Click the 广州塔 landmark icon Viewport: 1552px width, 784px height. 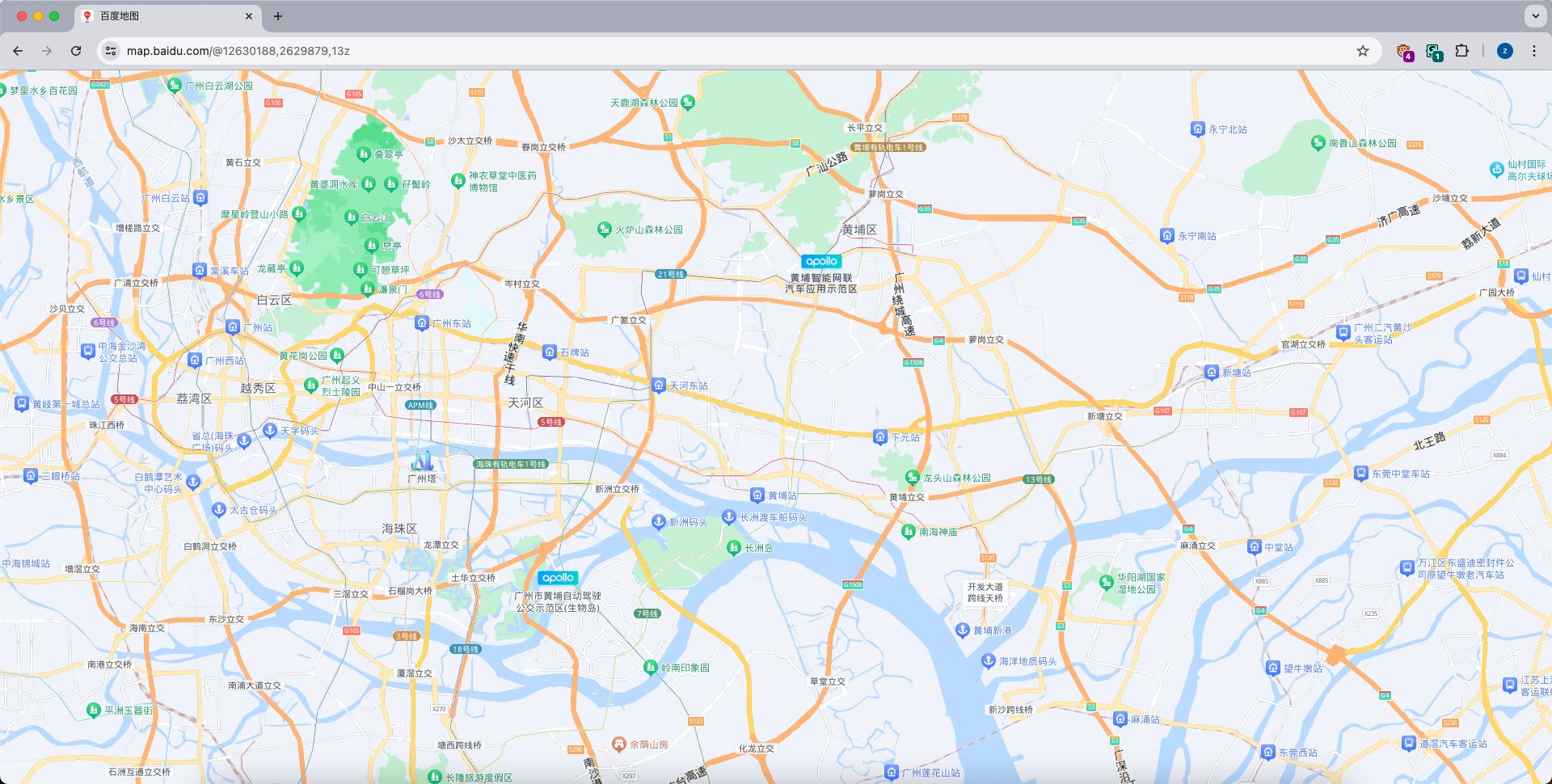click(x=422, y=461)
